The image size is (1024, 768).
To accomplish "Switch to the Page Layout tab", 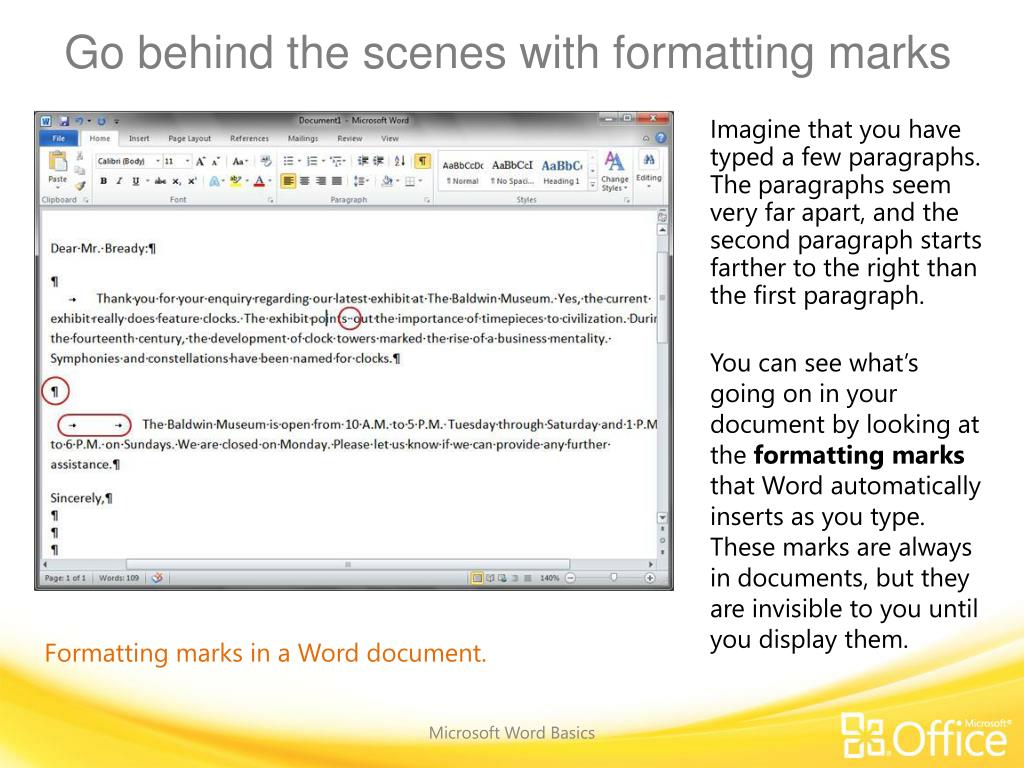I will click(189, 138).
